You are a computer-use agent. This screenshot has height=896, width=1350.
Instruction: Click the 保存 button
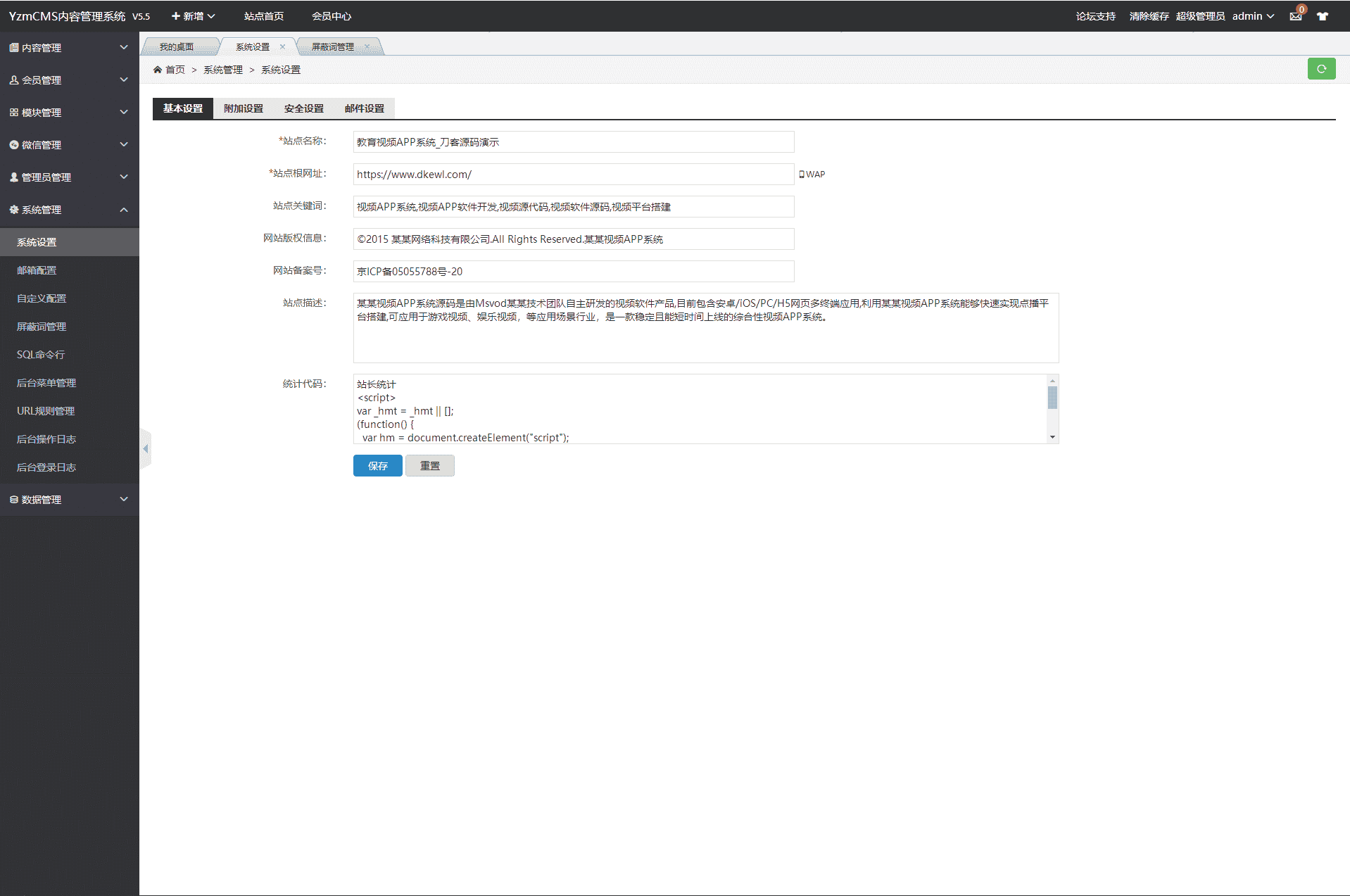click(378, 466)
